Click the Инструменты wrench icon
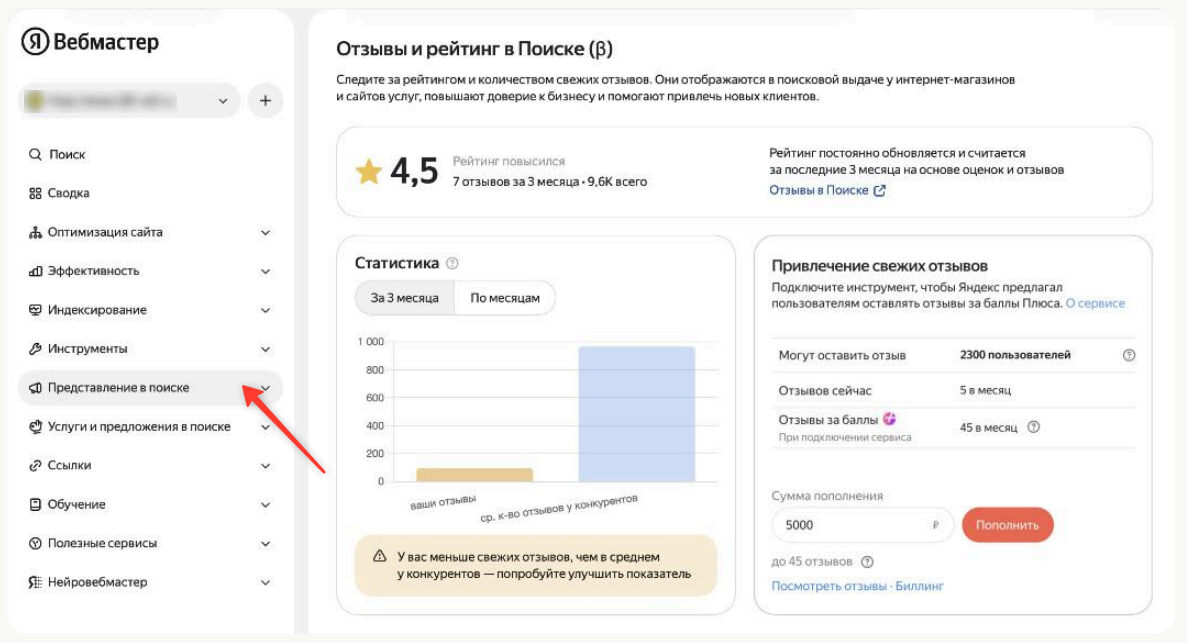 [35, 349]
